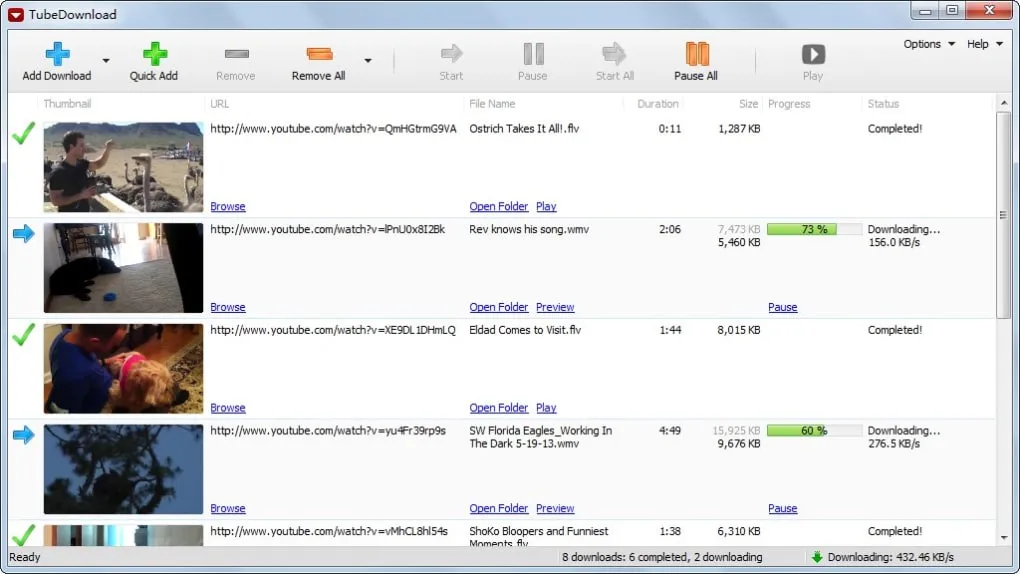
Task: Click the Quick Add green plus icon
Action: click(x=155, y=54)
